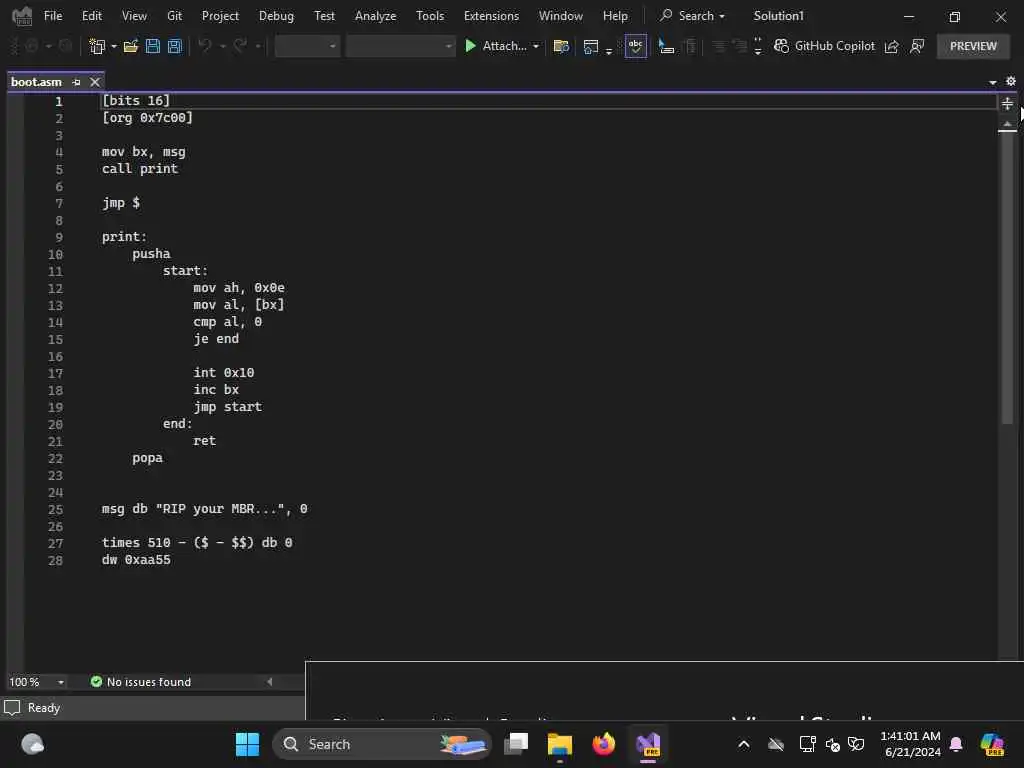Click the green Attach play icon
1024x768 pixels.
(470, 46)
